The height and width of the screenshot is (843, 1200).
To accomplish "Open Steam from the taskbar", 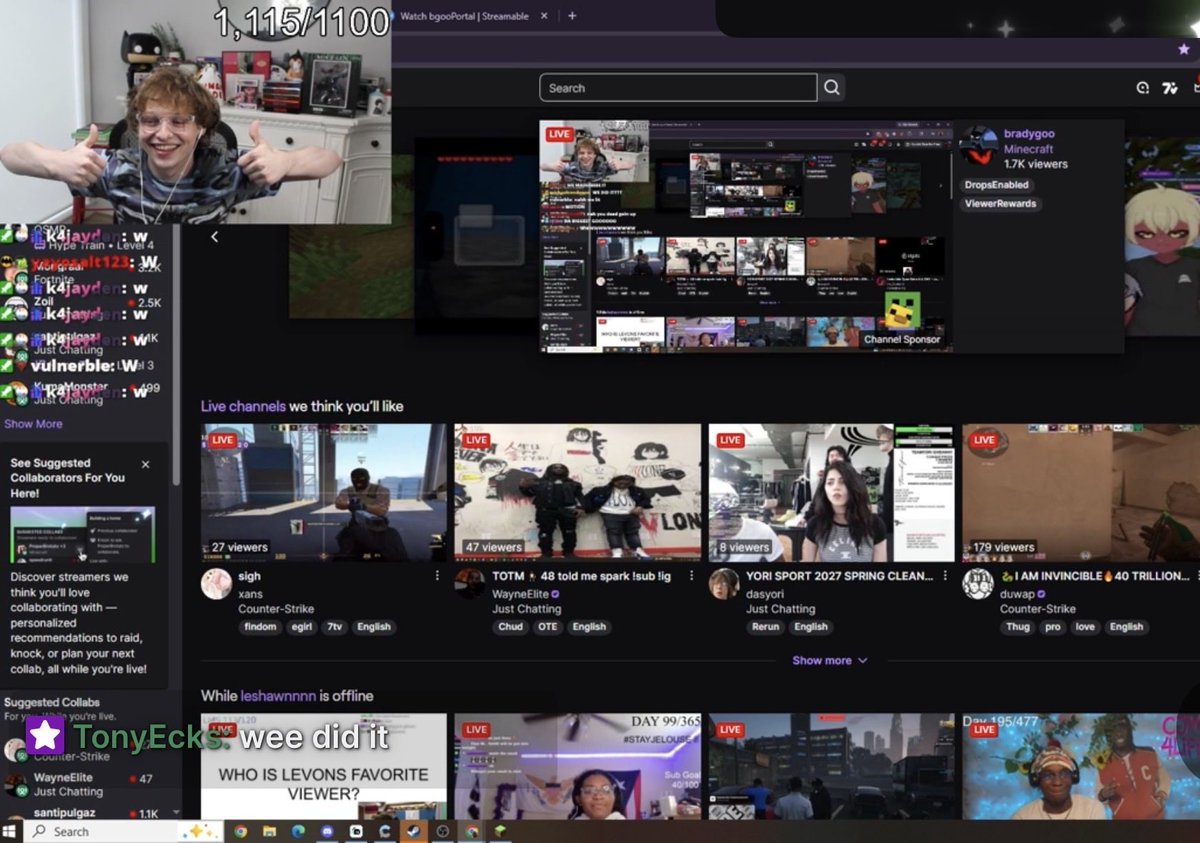I will pyautogui.click(x=414, y=831).
